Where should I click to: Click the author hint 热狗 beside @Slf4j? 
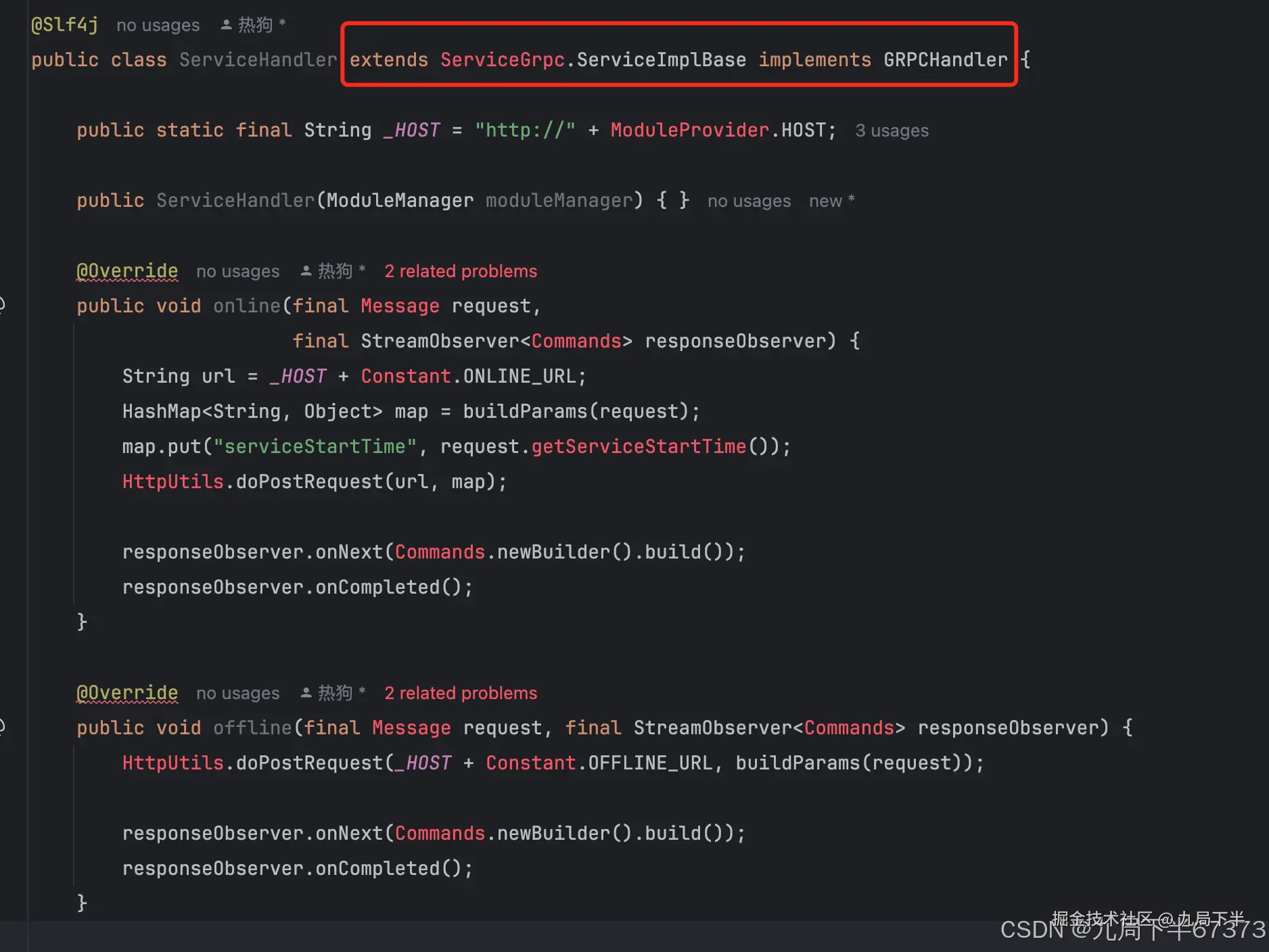(x=254, y=25)
